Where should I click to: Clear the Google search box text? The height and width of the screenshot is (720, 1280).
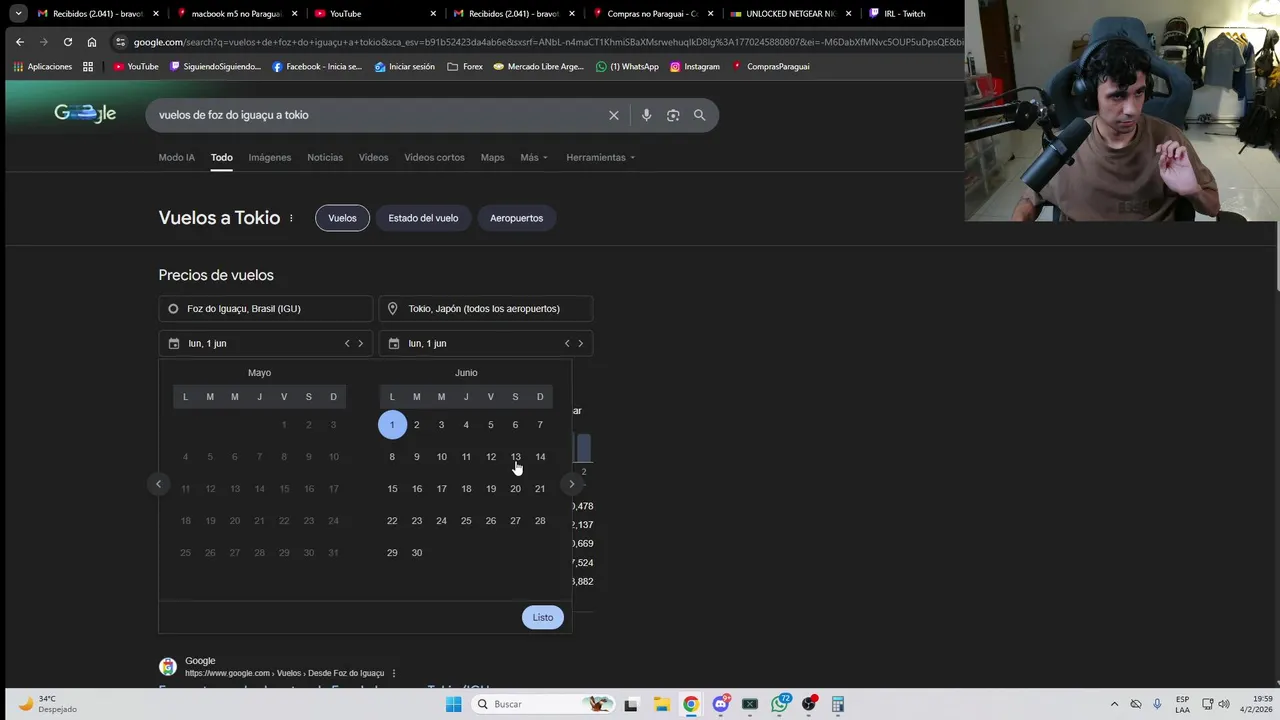pos(614,115)
